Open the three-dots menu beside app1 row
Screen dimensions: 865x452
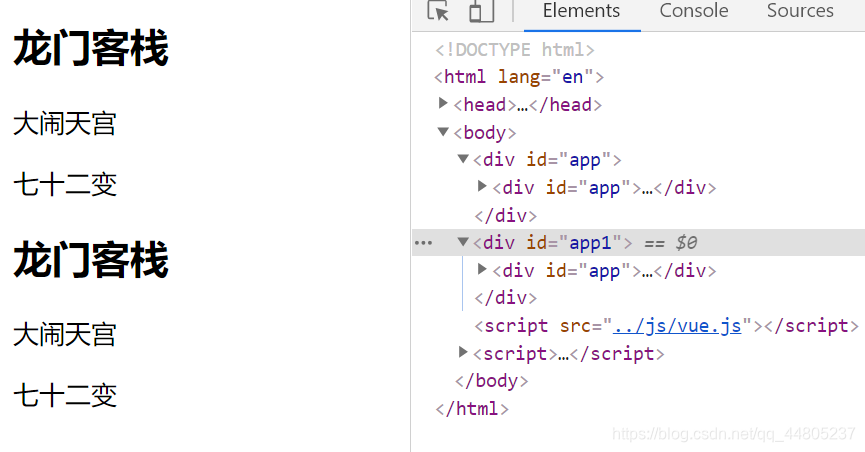[x=423, y=243]
